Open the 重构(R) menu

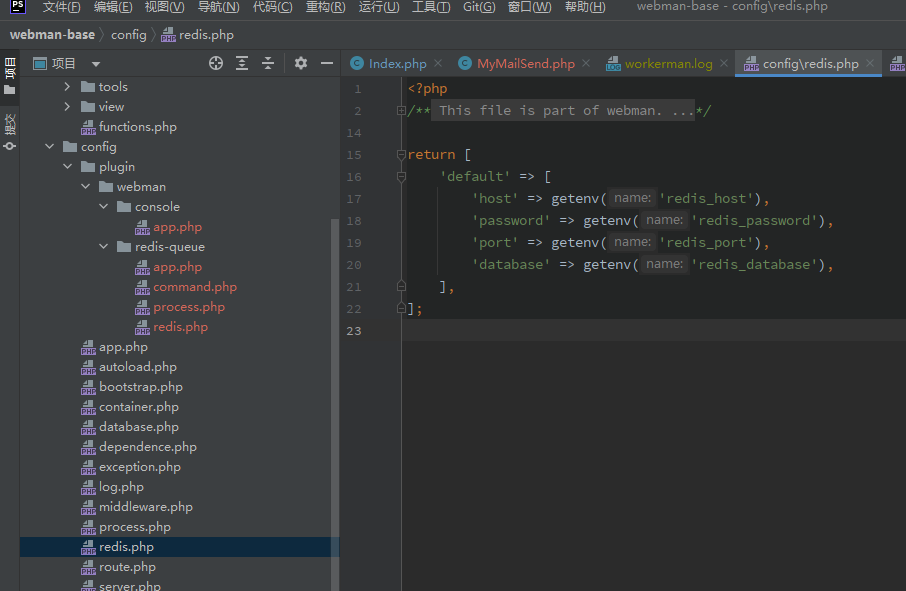(x=325, y=7)
